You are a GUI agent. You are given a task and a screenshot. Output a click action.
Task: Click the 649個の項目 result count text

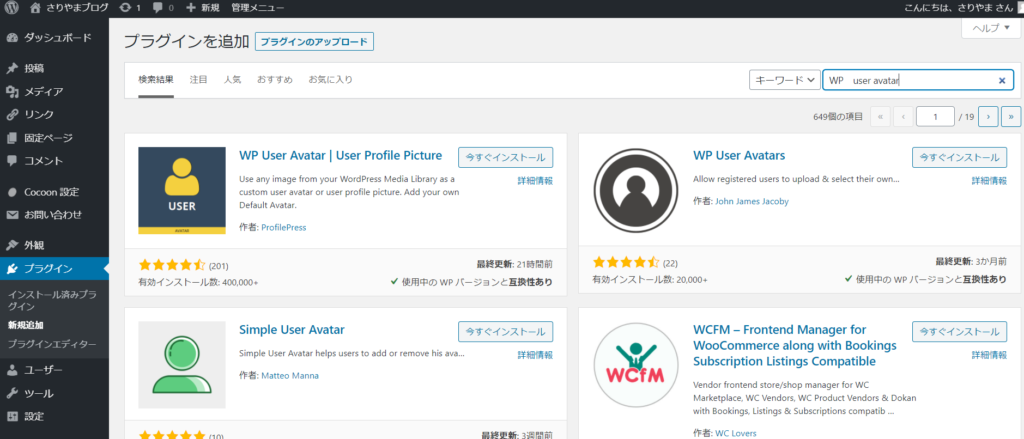[838, 116]
